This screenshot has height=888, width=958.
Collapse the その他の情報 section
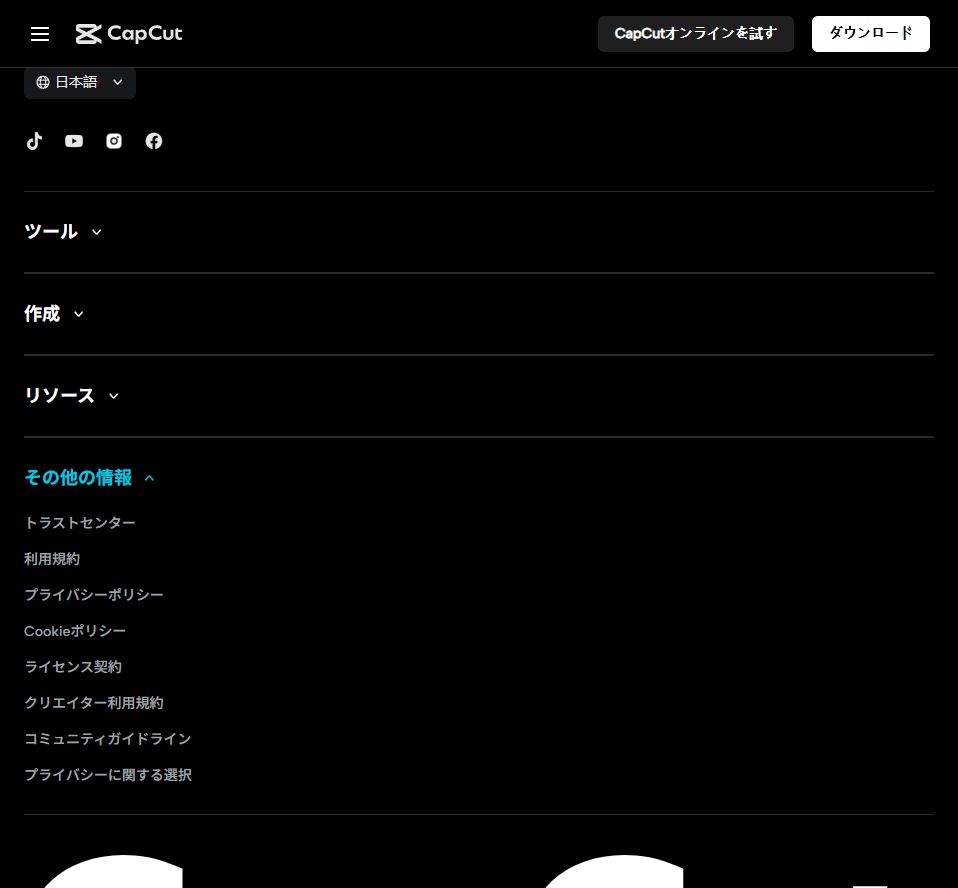pyautogui.click(x=89, y=477)
